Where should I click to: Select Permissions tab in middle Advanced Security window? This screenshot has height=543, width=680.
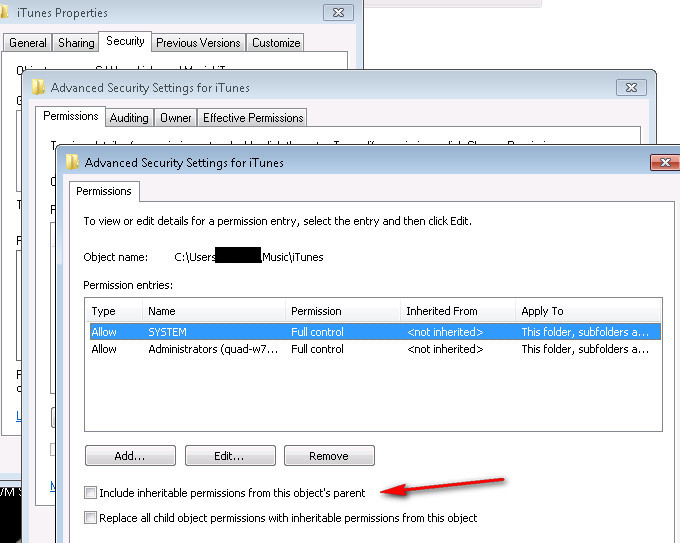click(71, 116)
